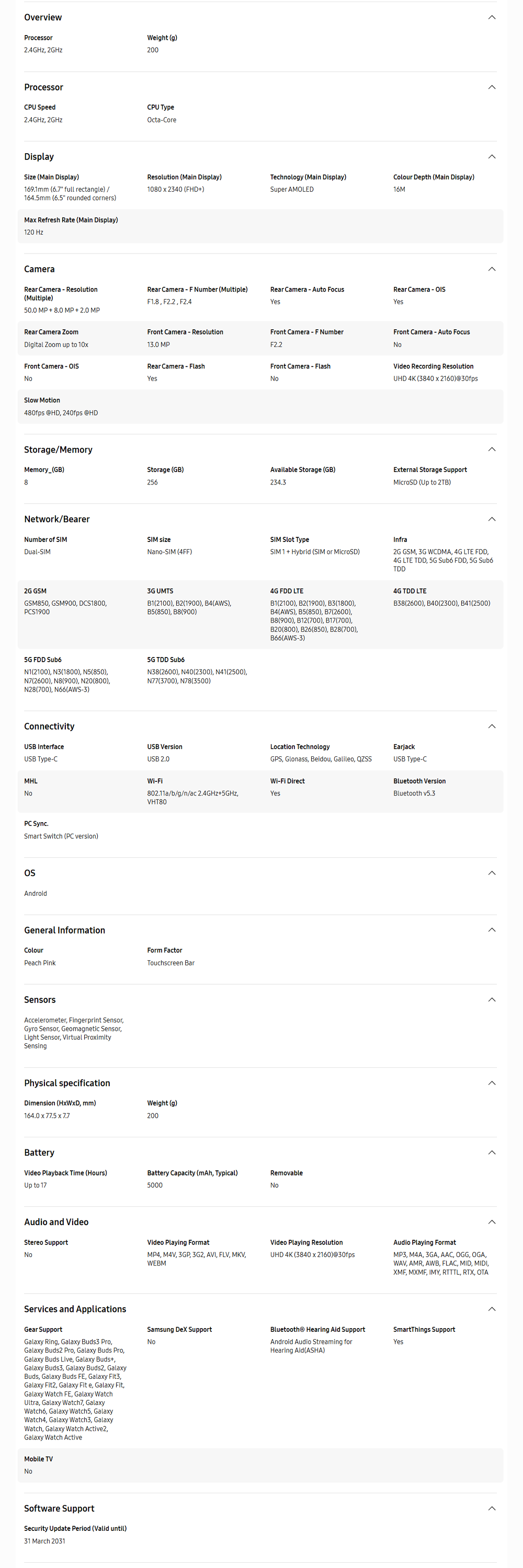The width and height of the screenshot is (523, 1568).
Task: Collapse Audio and Video chevron arrow
Action: point(492,1221)
